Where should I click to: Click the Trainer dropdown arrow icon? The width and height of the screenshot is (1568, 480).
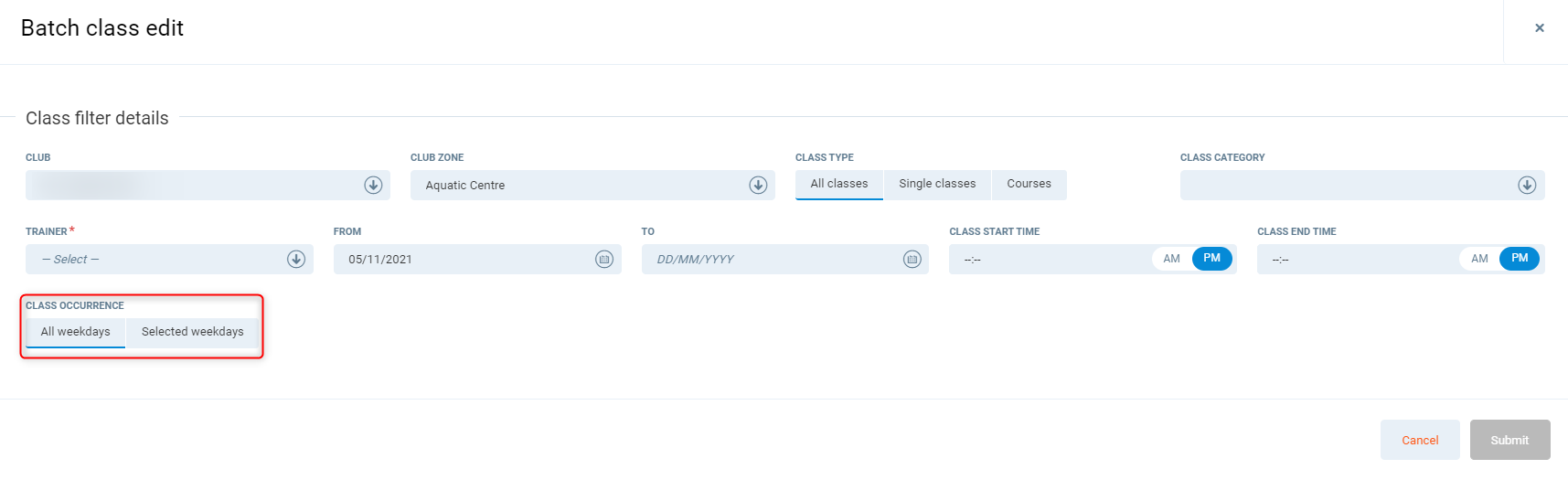[296, 259]
